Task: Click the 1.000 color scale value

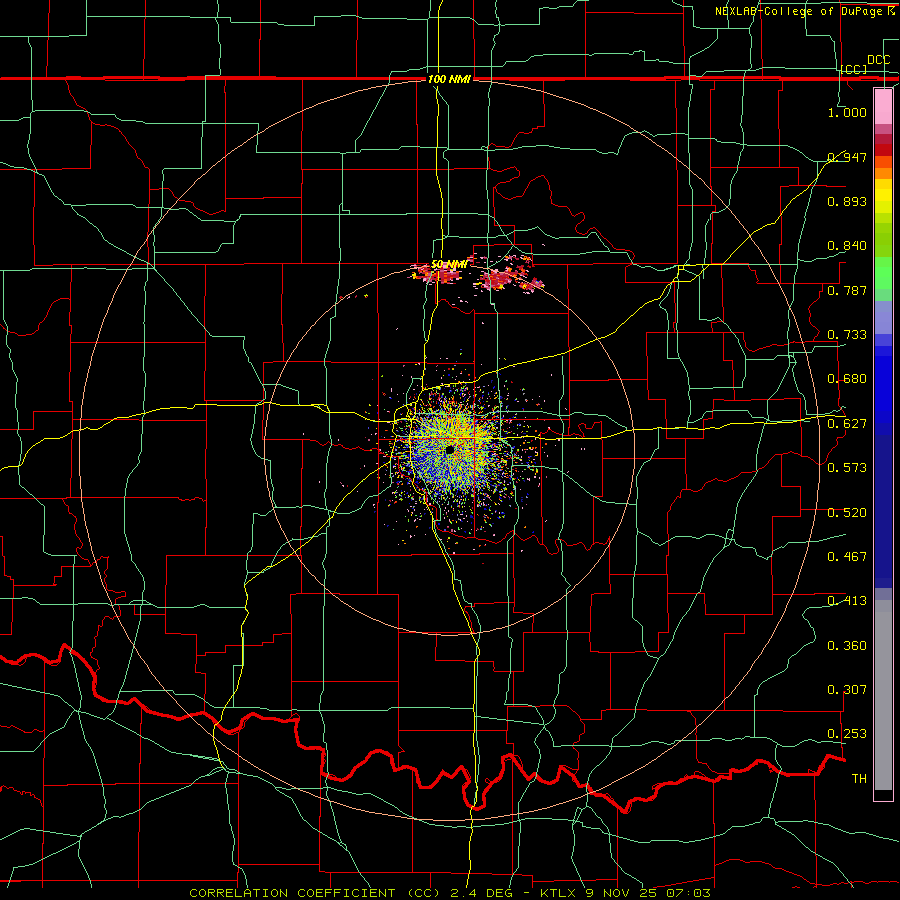Action: click(x=847, y=112)
